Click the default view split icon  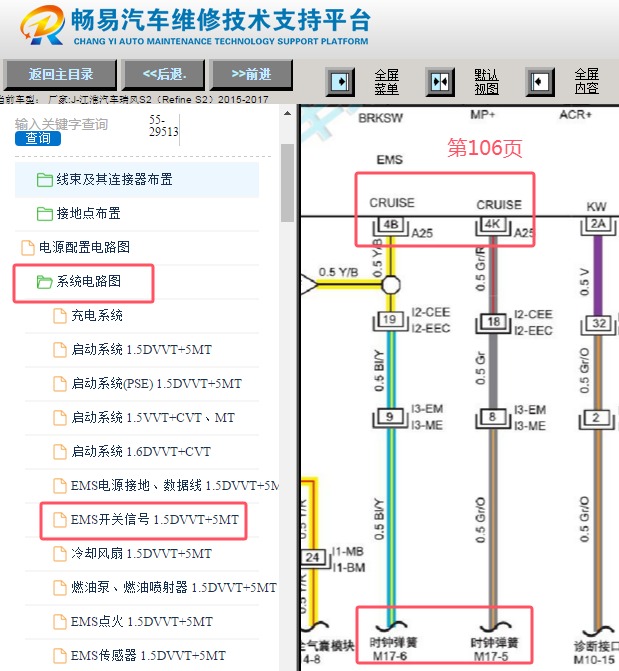(440, 81)
